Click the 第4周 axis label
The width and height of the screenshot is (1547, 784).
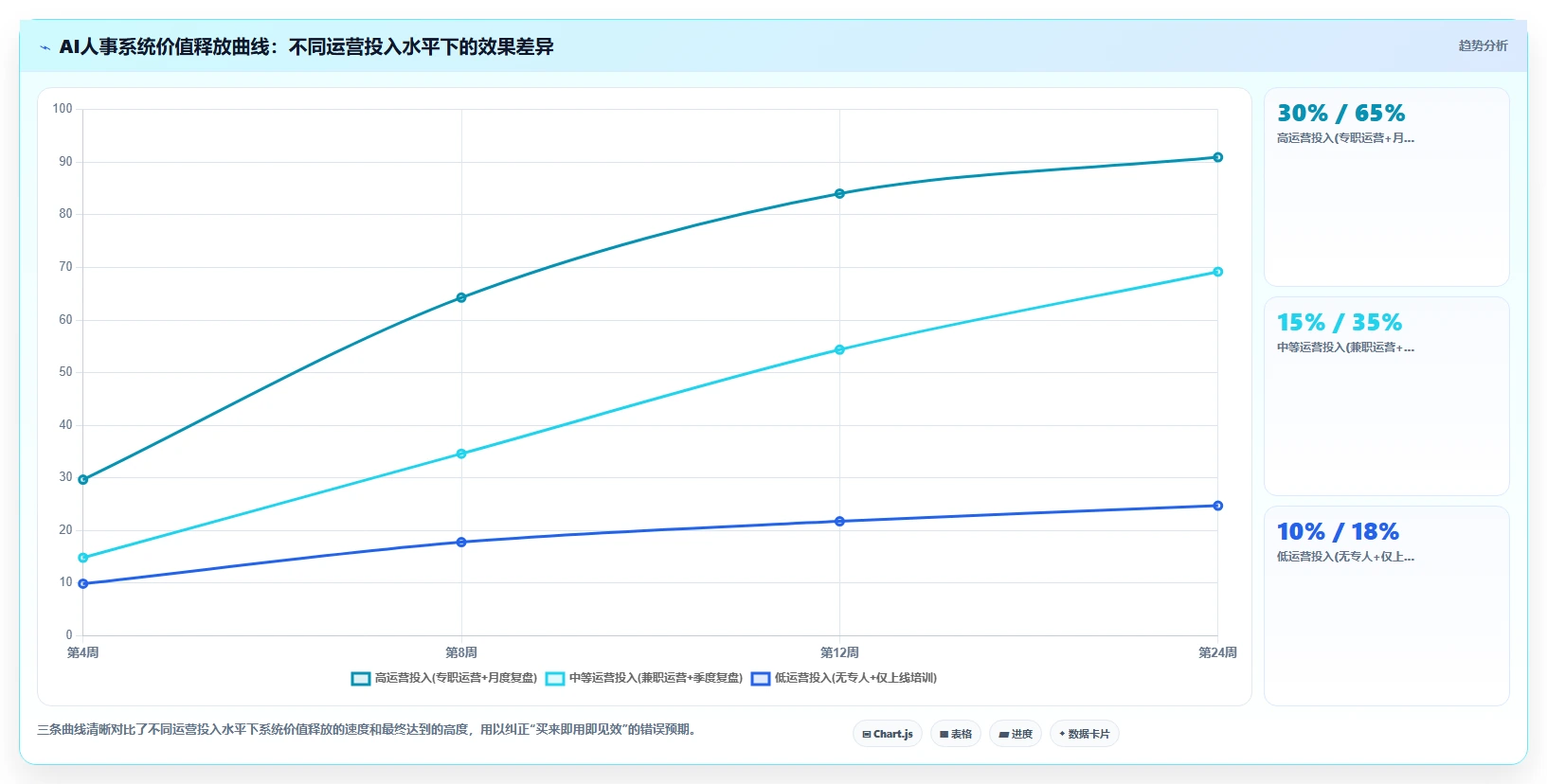83,652
